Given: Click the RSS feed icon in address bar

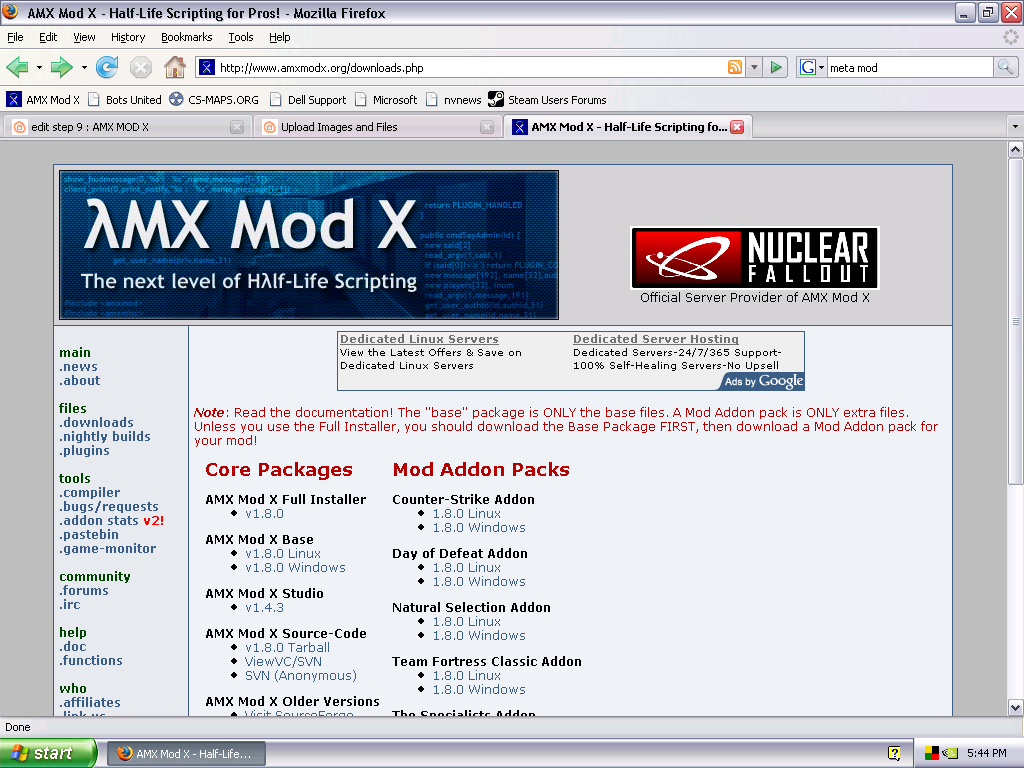Looking at the screenshot, I should coord(735,67).
